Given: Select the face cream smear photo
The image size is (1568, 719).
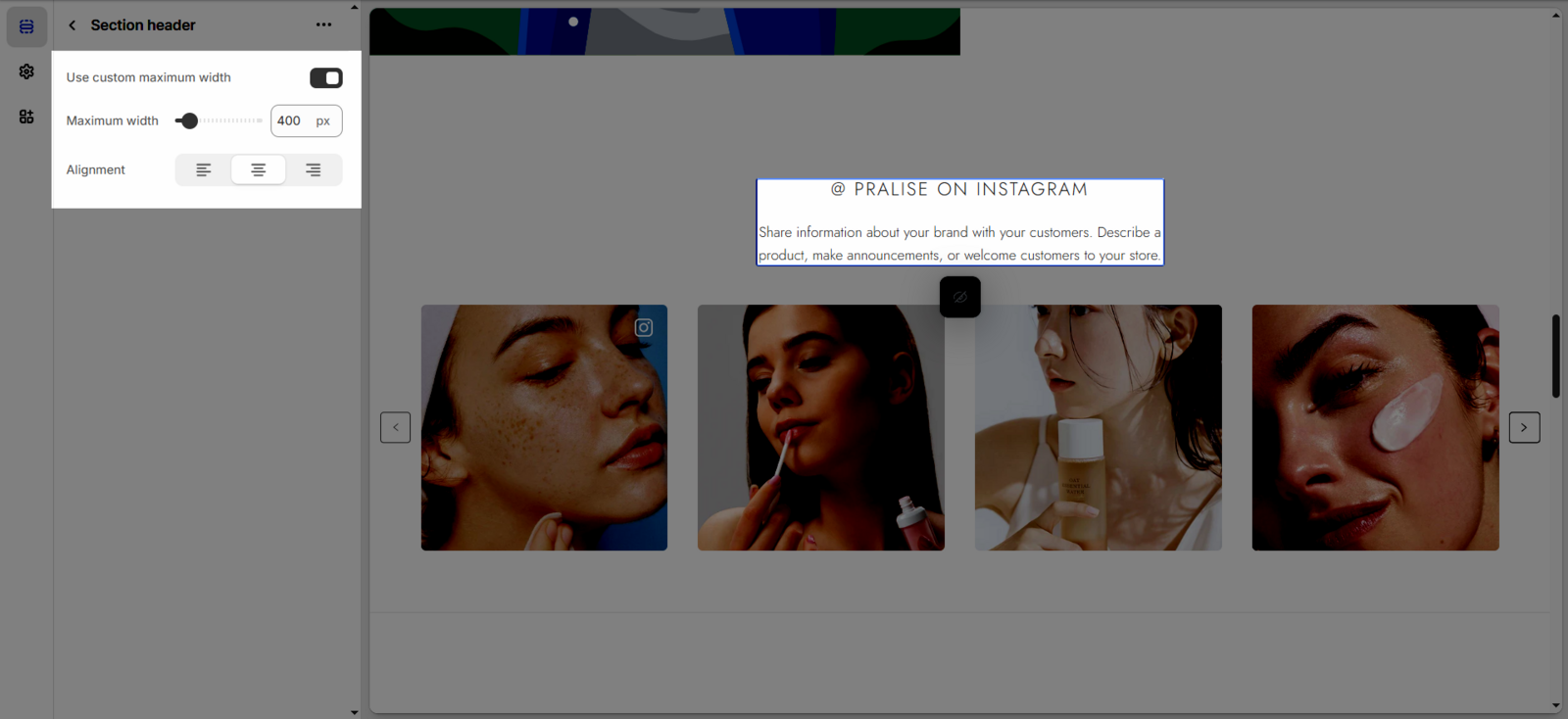Looking at the screenshot, I should click(1375, 428).
